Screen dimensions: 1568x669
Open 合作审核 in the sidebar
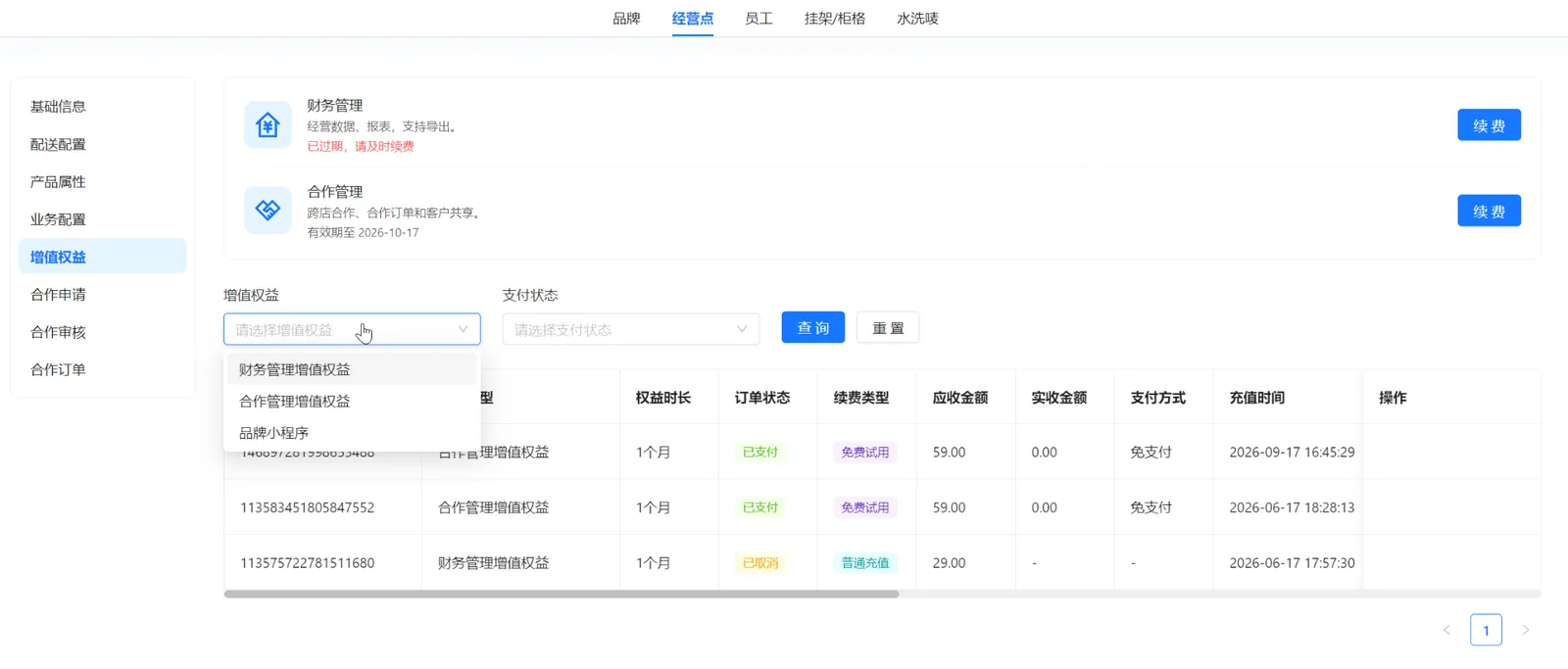click(102, 332)
